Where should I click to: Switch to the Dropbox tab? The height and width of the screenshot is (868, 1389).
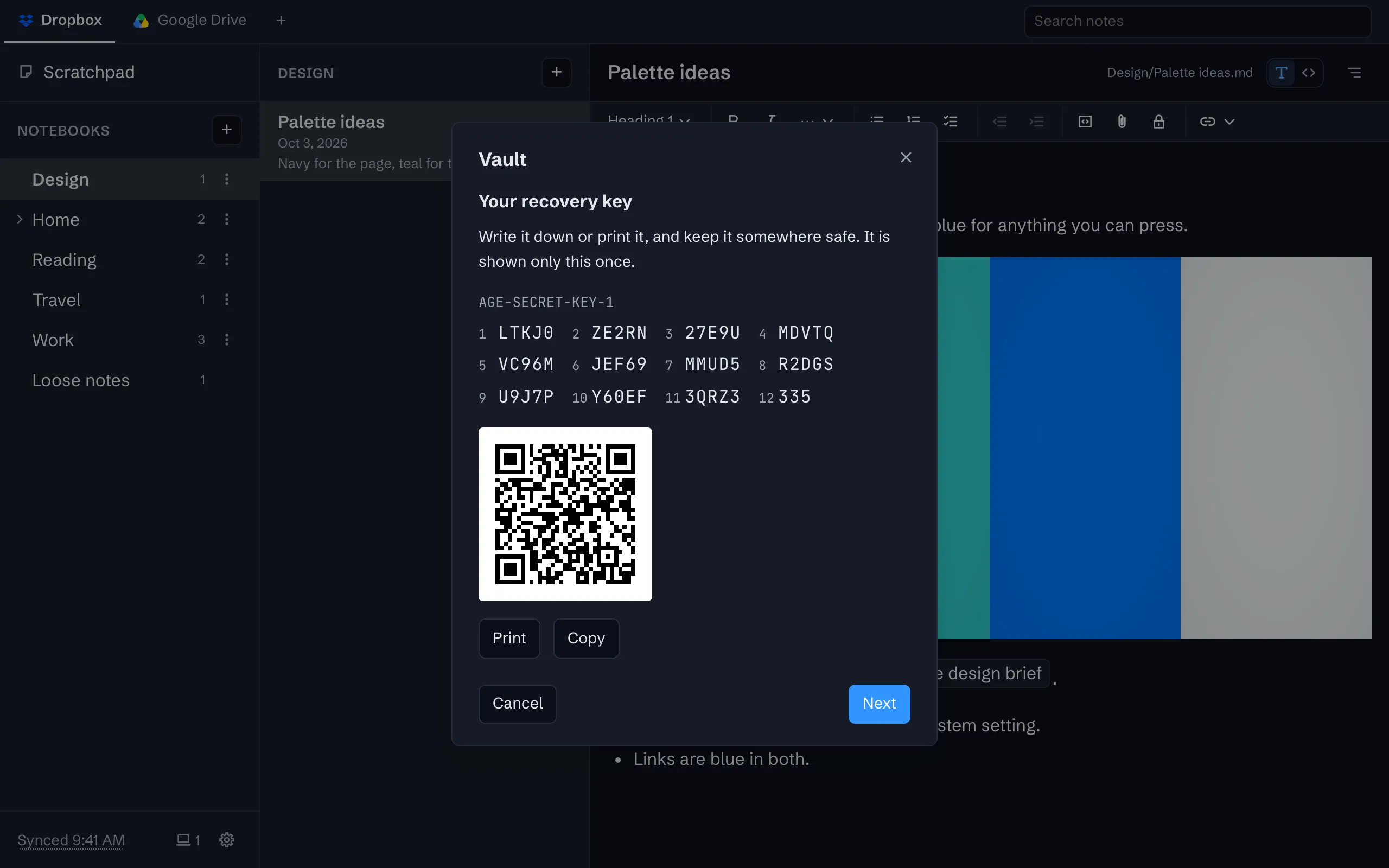click(x=60, y=21)
